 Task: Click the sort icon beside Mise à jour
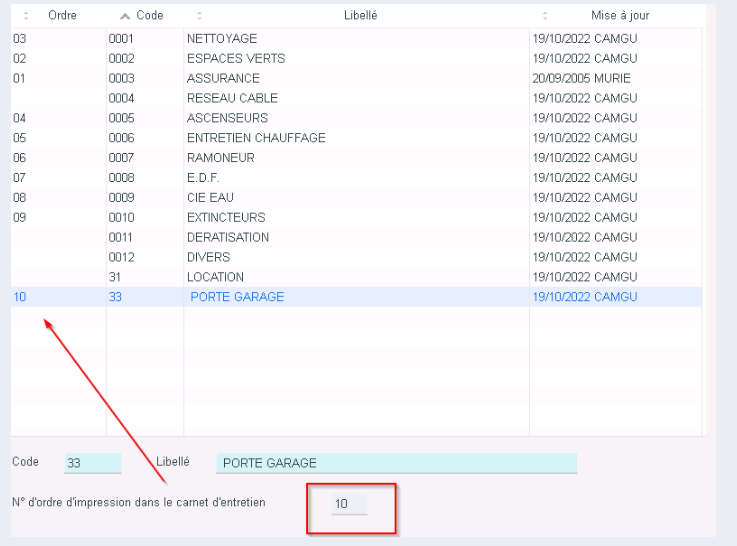coord(545,16)
